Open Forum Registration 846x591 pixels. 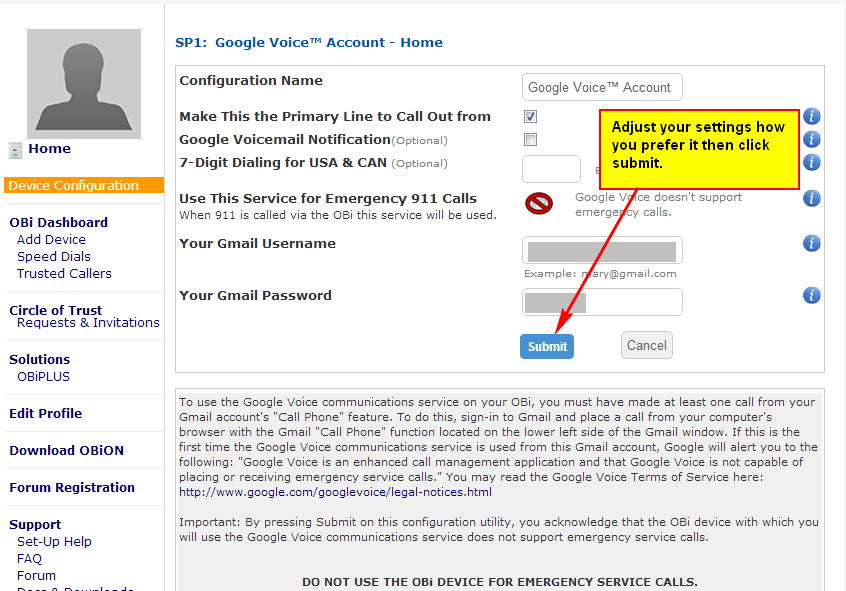(72, 487)
